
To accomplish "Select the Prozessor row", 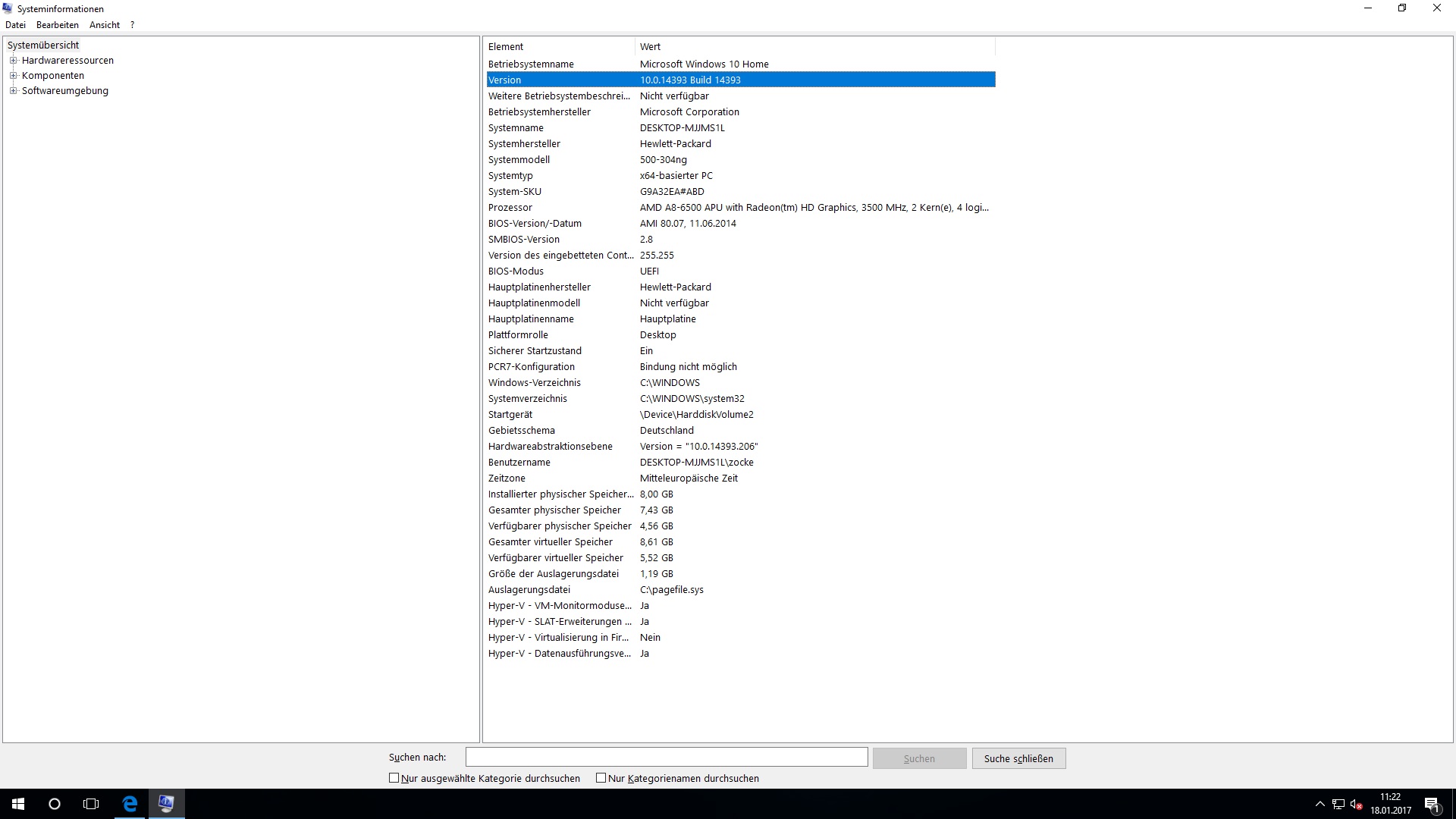I will click(741, 208).
